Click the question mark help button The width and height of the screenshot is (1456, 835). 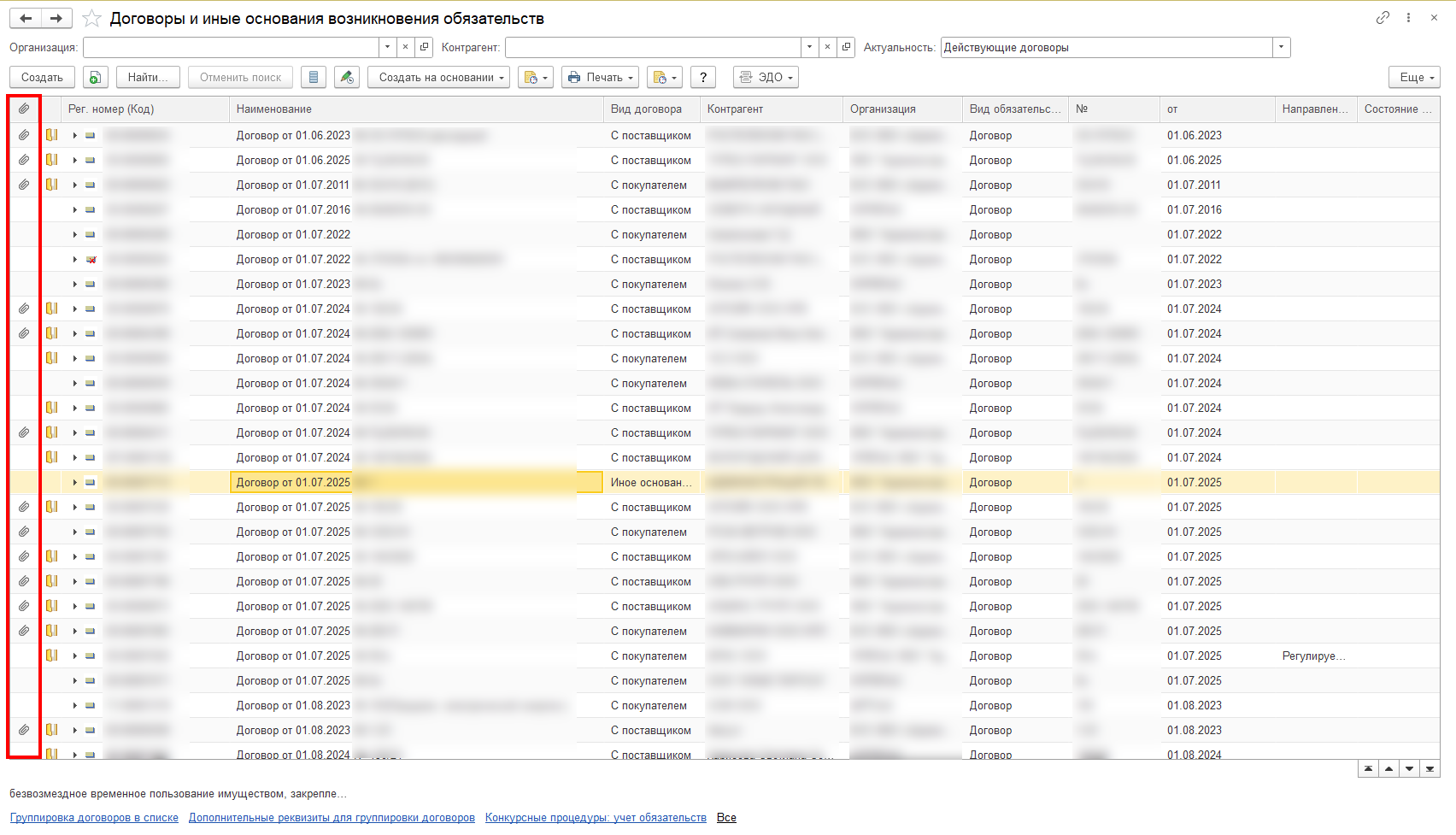pyautogui.click(x=702, y=78)
